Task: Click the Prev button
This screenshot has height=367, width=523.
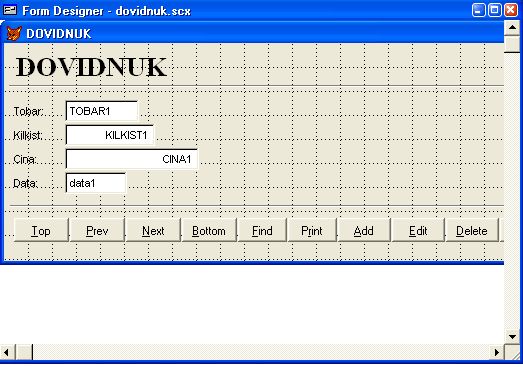Action: pos(97,230)
